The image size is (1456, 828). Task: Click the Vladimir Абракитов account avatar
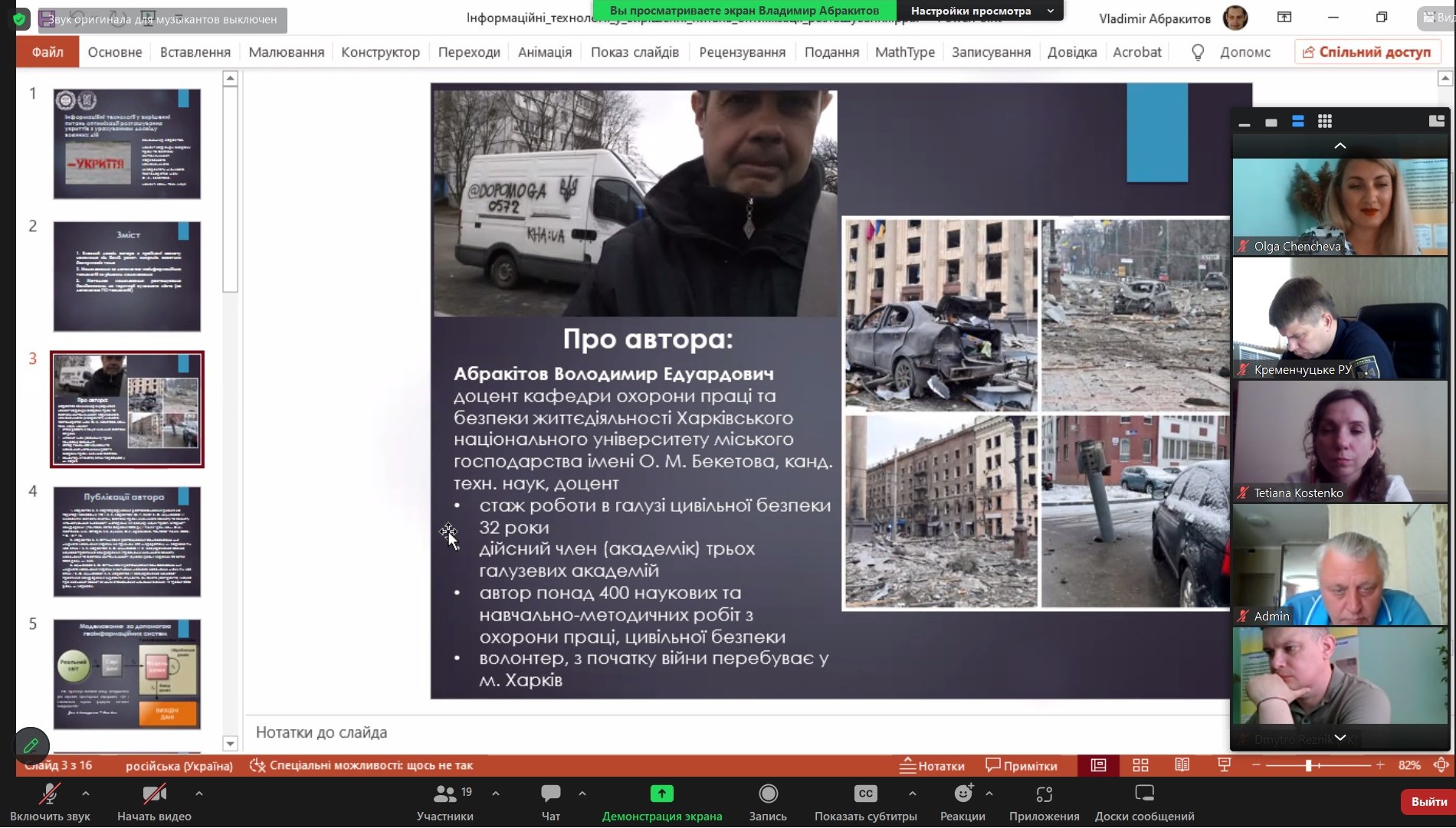coord(1235,18)
